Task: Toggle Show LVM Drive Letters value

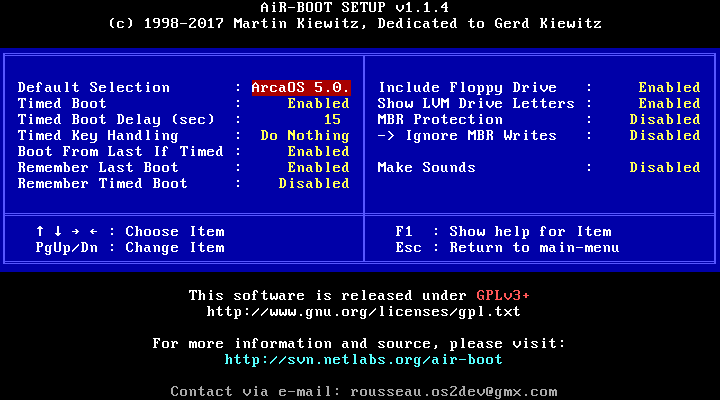Action: pos(669,103)
